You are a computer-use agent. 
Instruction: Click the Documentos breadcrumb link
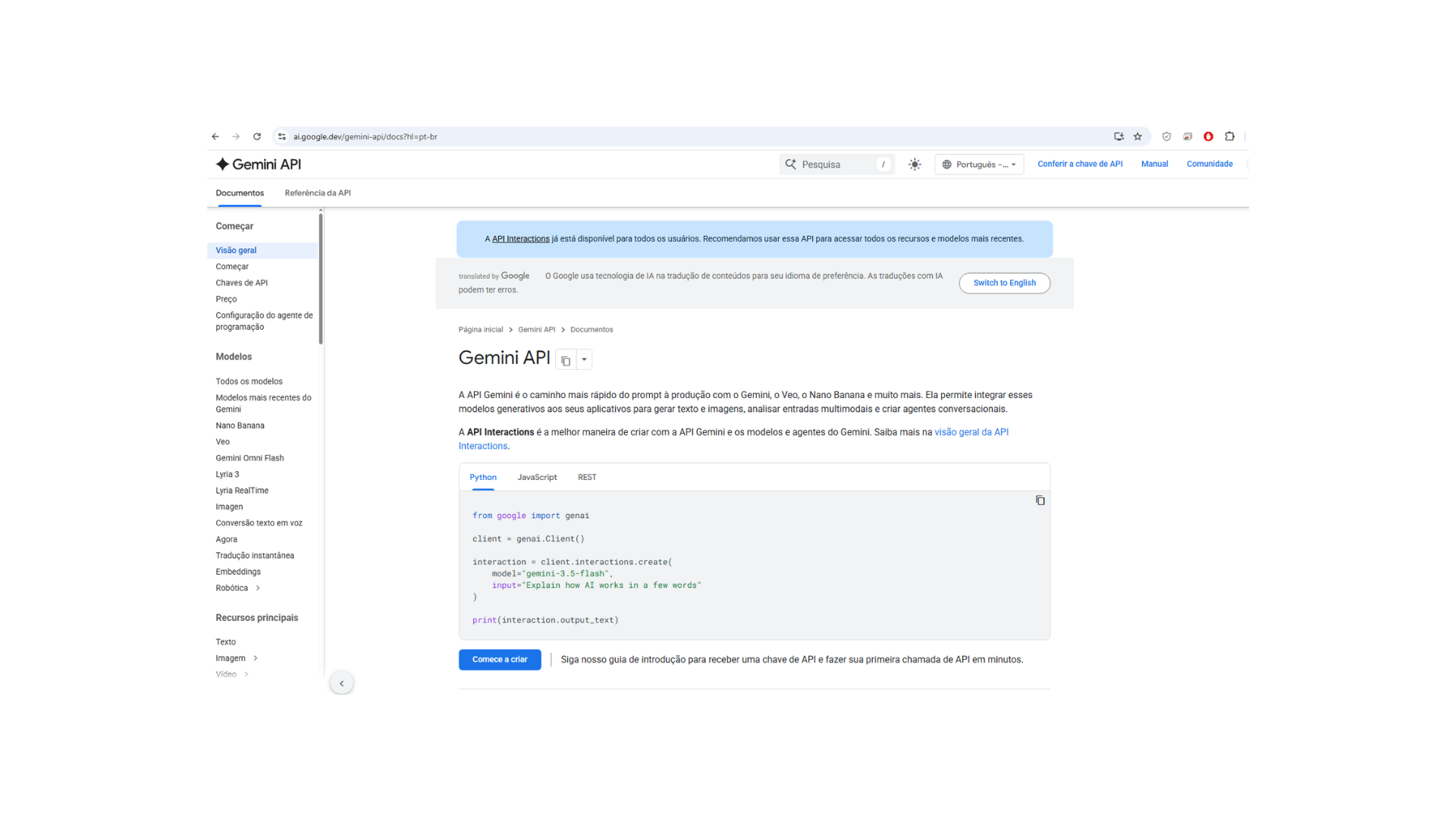click(591, 330)
